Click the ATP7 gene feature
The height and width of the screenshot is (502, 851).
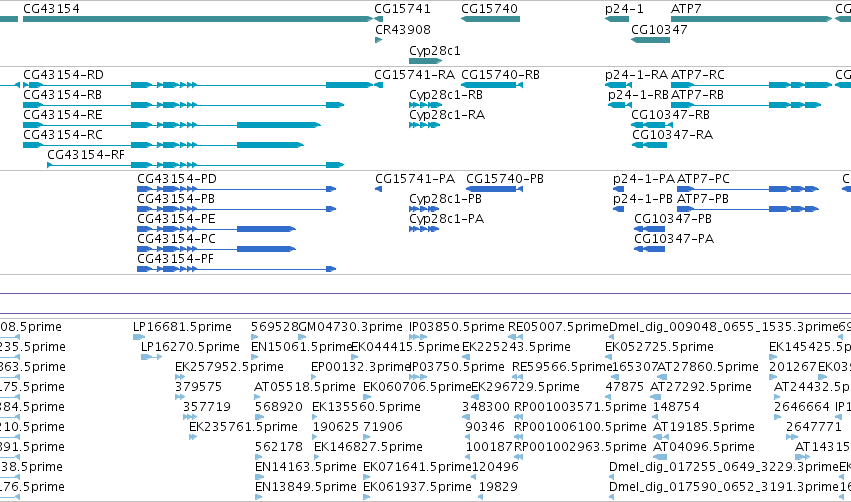click(x=752, y=19)
